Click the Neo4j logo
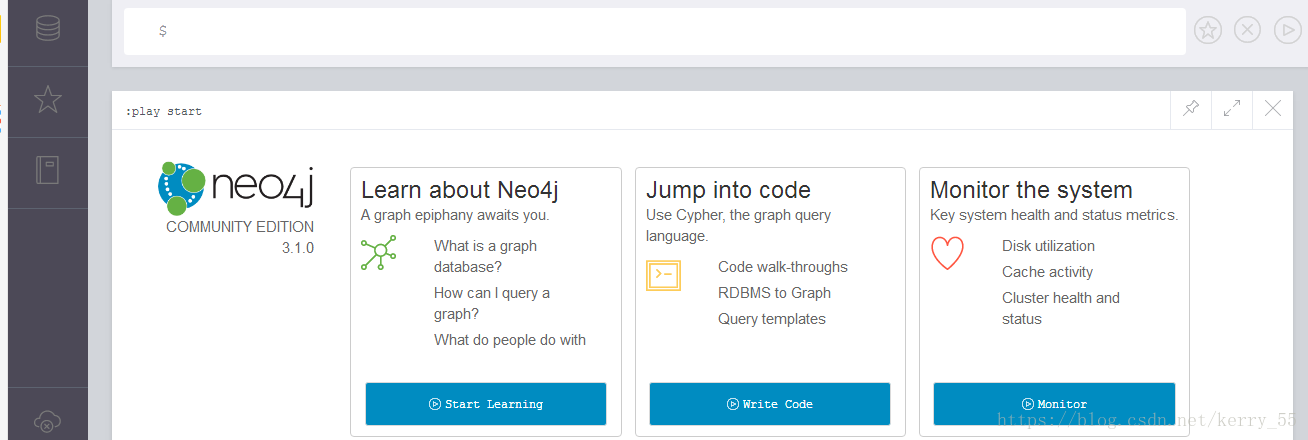Image resolution: width=1308 pixels, height=440 pixels. tap(236, 188)
